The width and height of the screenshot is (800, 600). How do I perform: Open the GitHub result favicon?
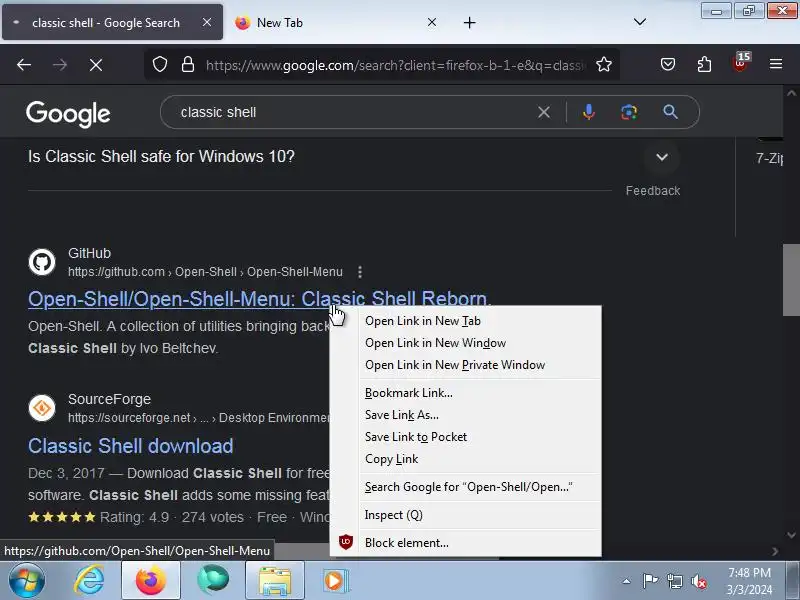[x=42, y=262]
